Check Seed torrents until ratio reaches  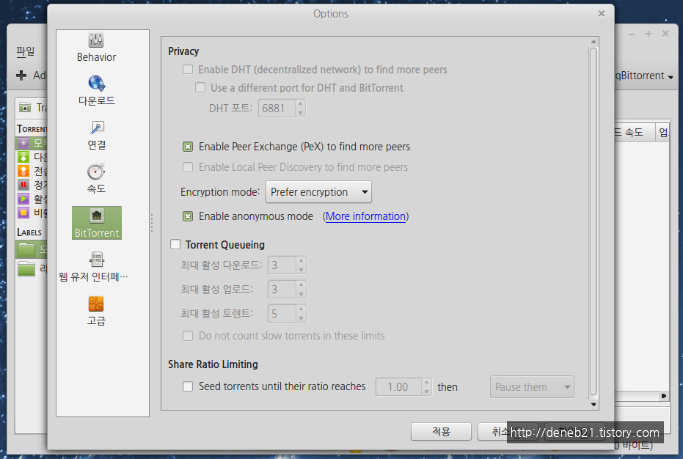point(188,386)
